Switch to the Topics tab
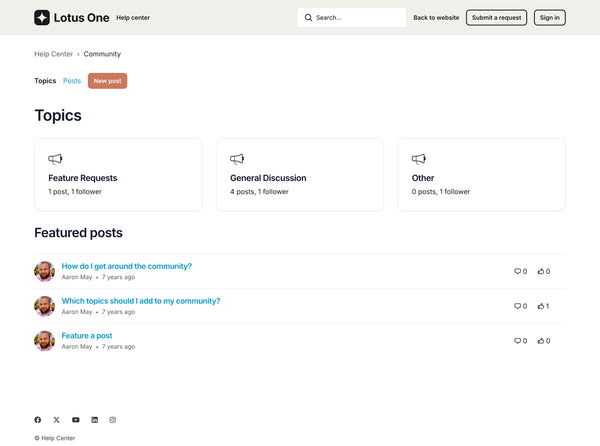 (x=45, y=81)
